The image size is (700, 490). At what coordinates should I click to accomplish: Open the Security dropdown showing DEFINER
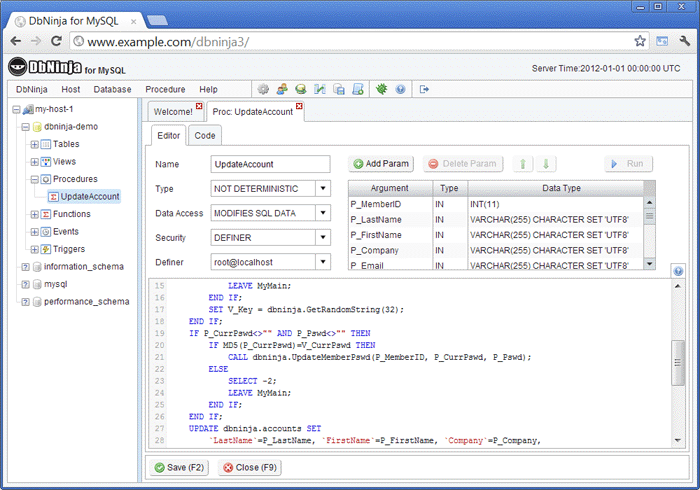click(322, 238)
